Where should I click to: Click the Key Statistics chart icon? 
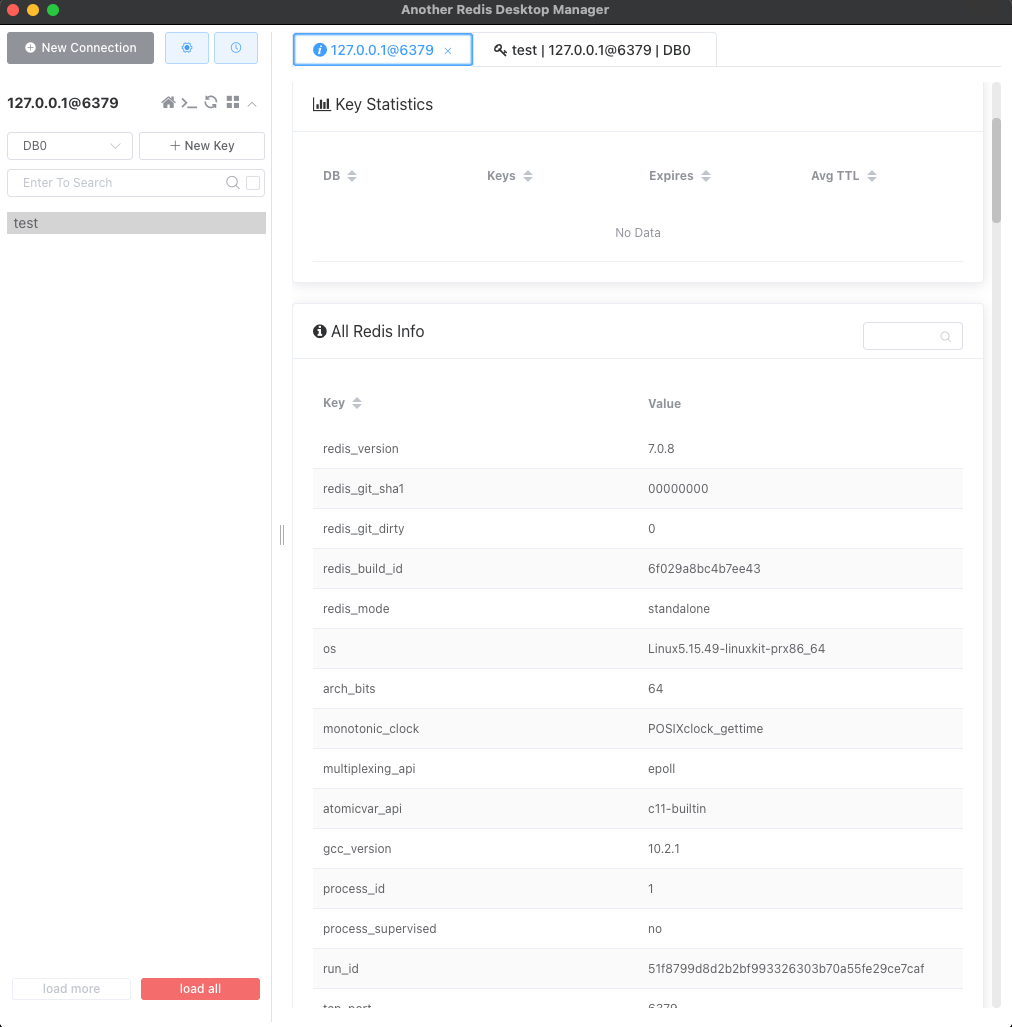click(x=321, y=104)
